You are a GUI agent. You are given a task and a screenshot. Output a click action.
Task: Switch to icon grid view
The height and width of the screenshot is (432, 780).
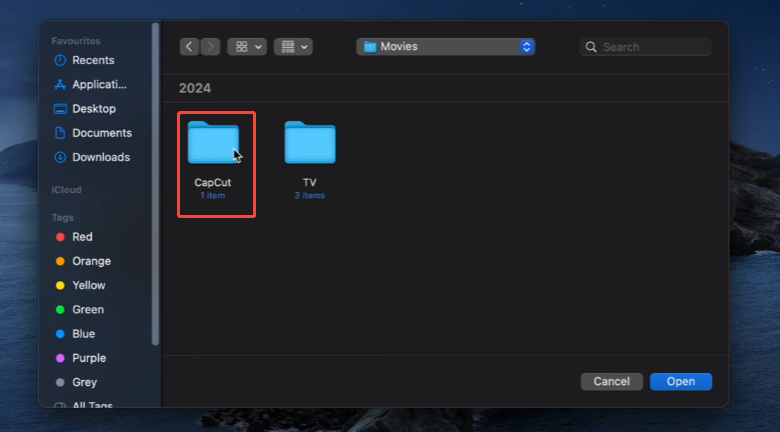(x=242, y=47)
